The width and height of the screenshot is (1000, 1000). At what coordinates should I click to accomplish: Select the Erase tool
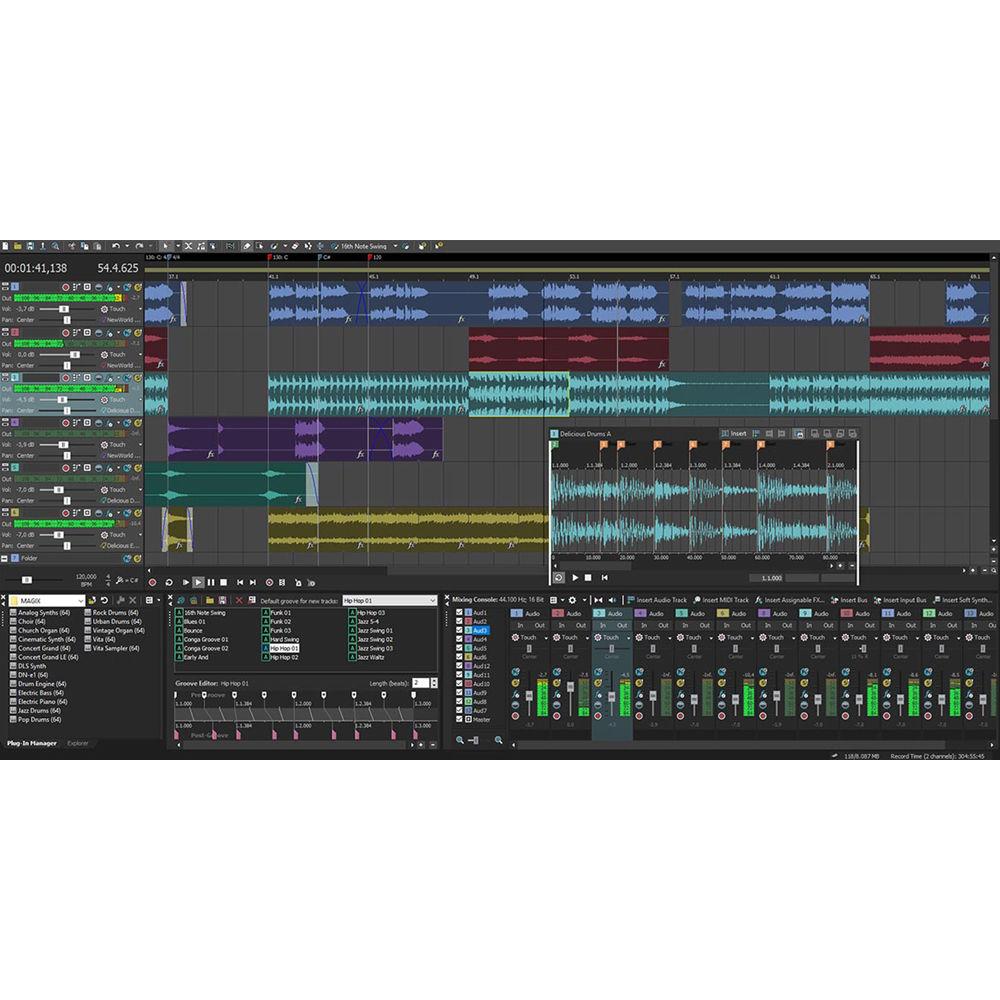click(x=247, y=245)
